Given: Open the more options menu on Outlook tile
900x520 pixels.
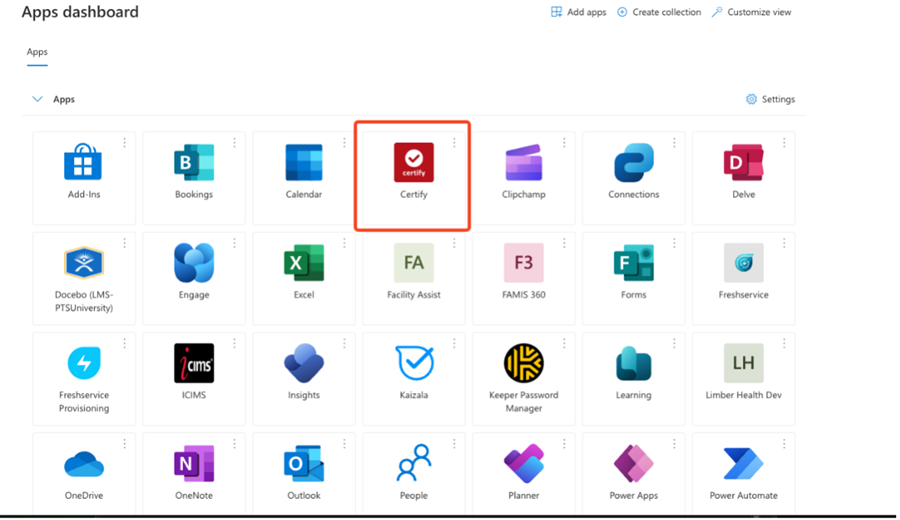Looking at the screenshot, I should click(x=344, y=444).
